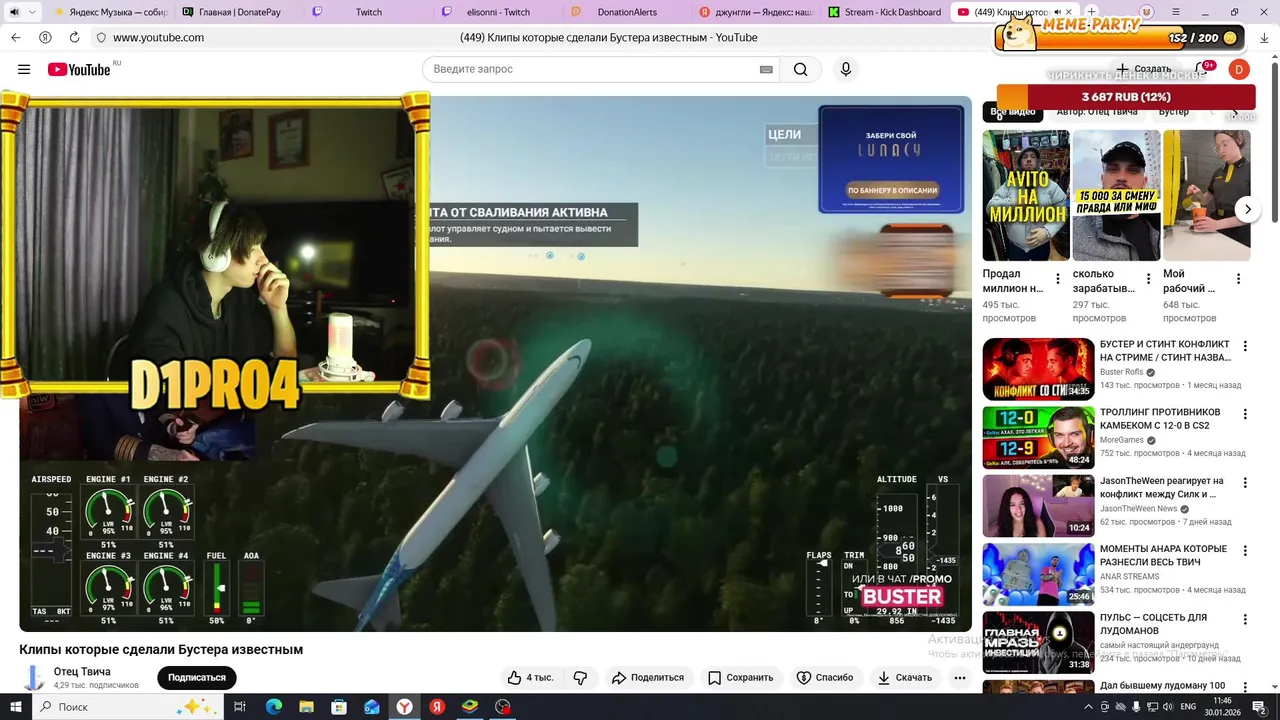Subscribe with the Подписаться button
1280x720 pixels.
tap(197, 677)
